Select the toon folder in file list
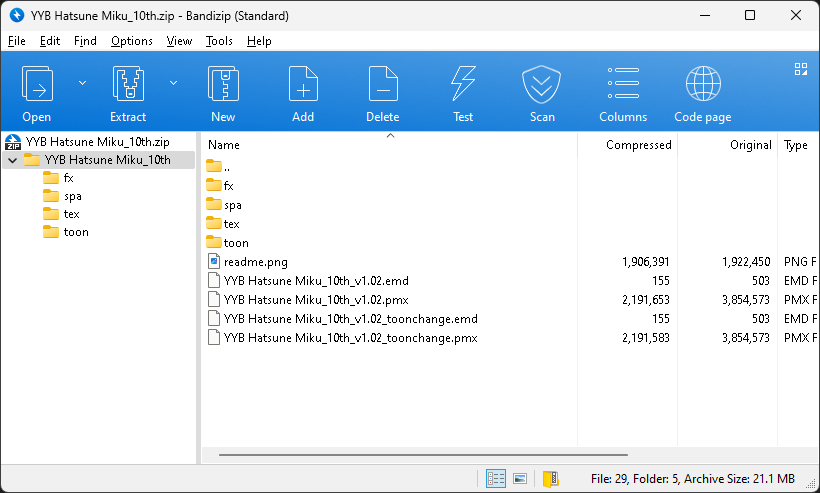 (x=227, y=243)
